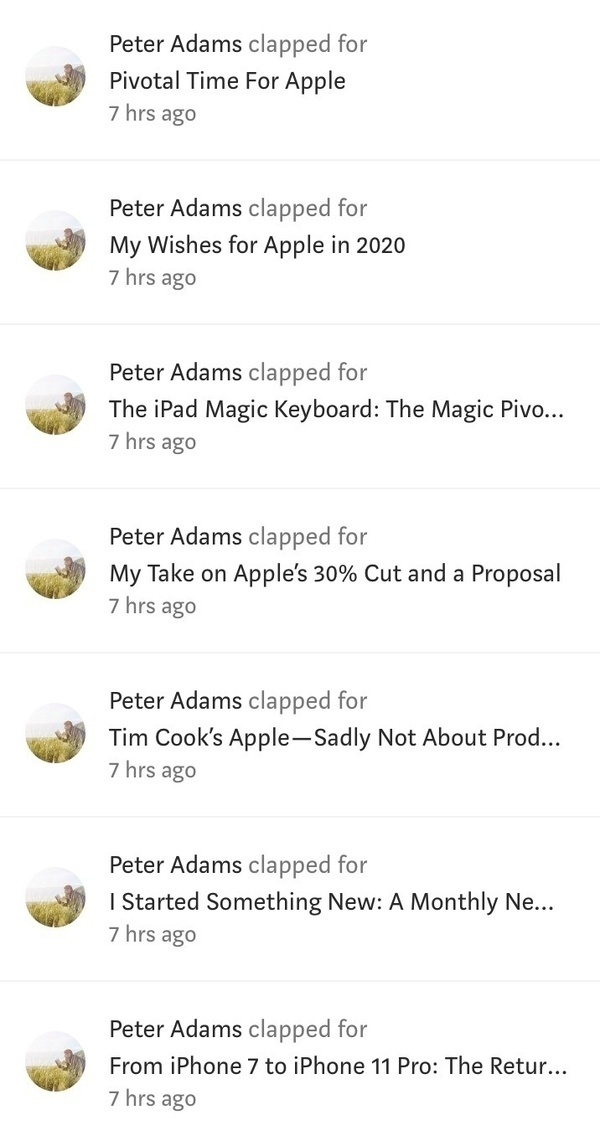600x1141 pixels.
Task: Click 'Peter Adams' name above 'Pivotal Time For Apple'
Action: [175, 44]
